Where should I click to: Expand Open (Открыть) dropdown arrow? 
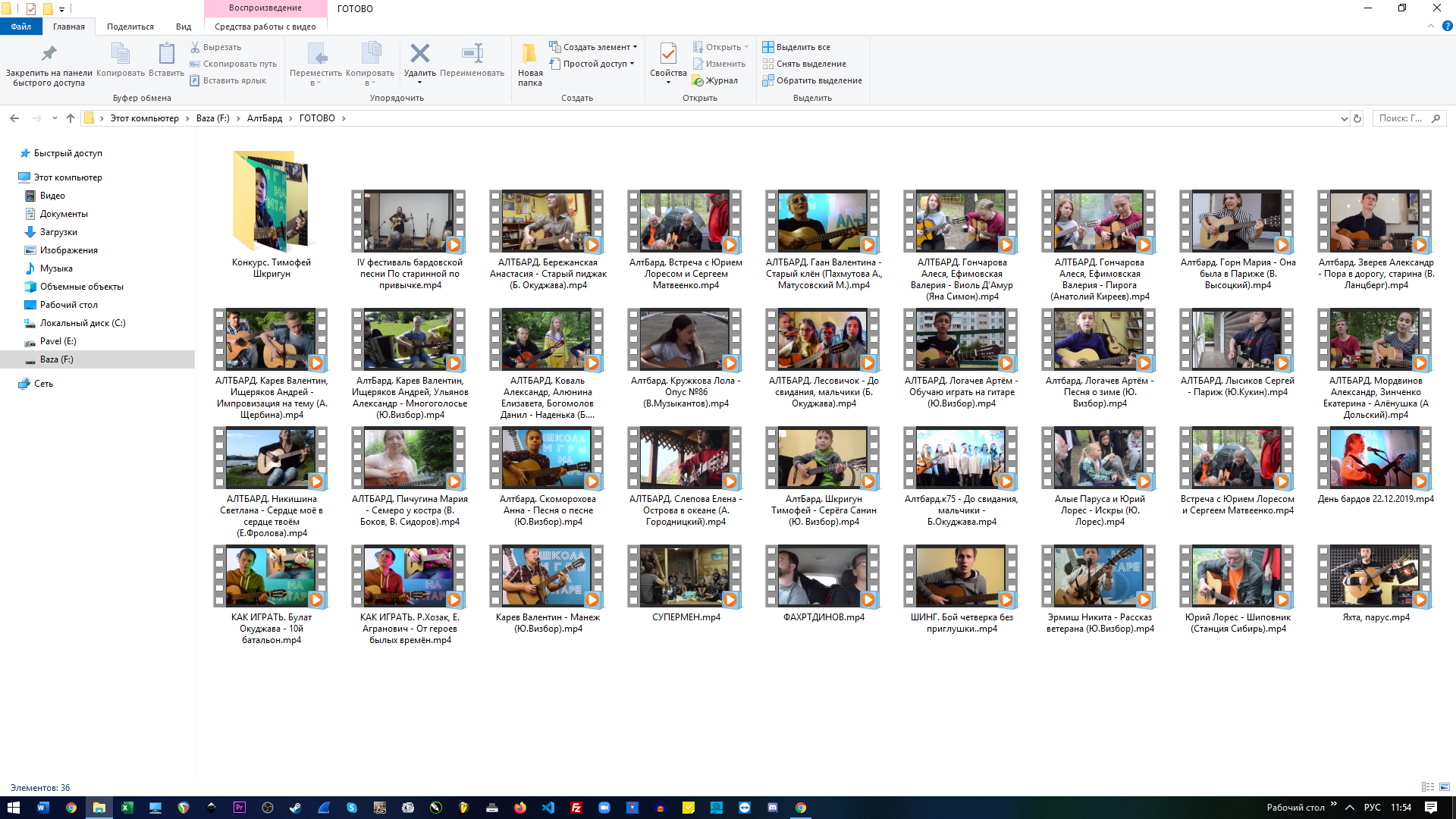coord(746,47)
